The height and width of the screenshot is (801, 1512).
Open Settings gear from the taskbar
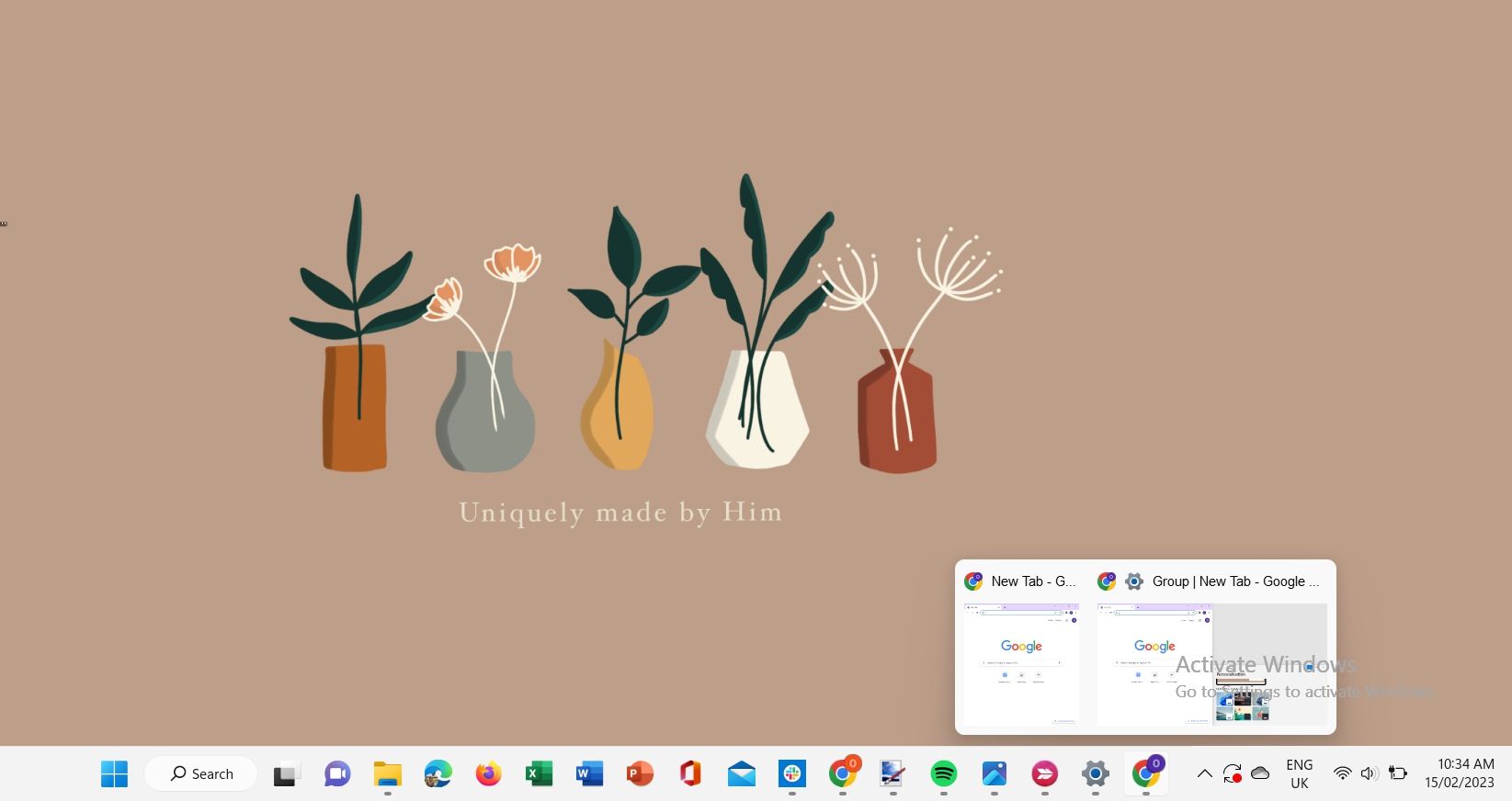(1095, 774)
